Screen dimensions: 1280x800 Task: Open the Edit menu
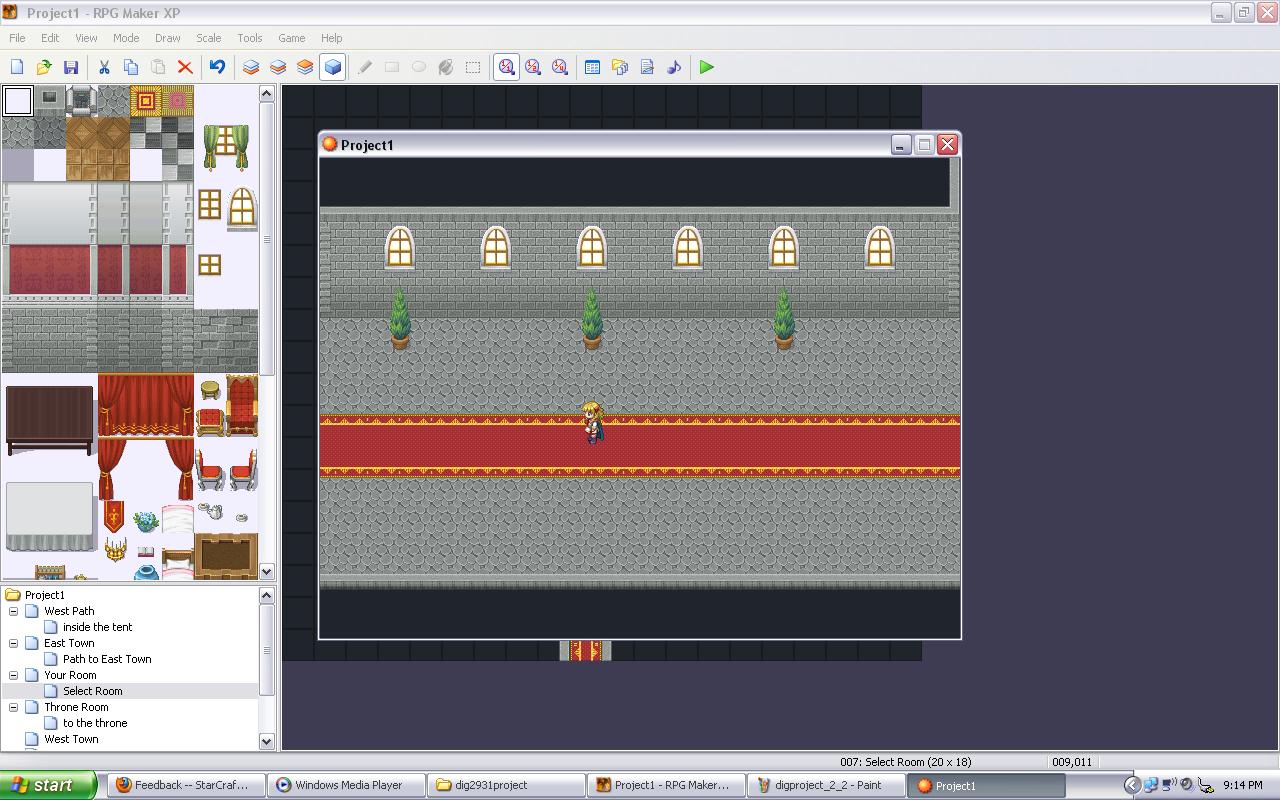[50, 38]
